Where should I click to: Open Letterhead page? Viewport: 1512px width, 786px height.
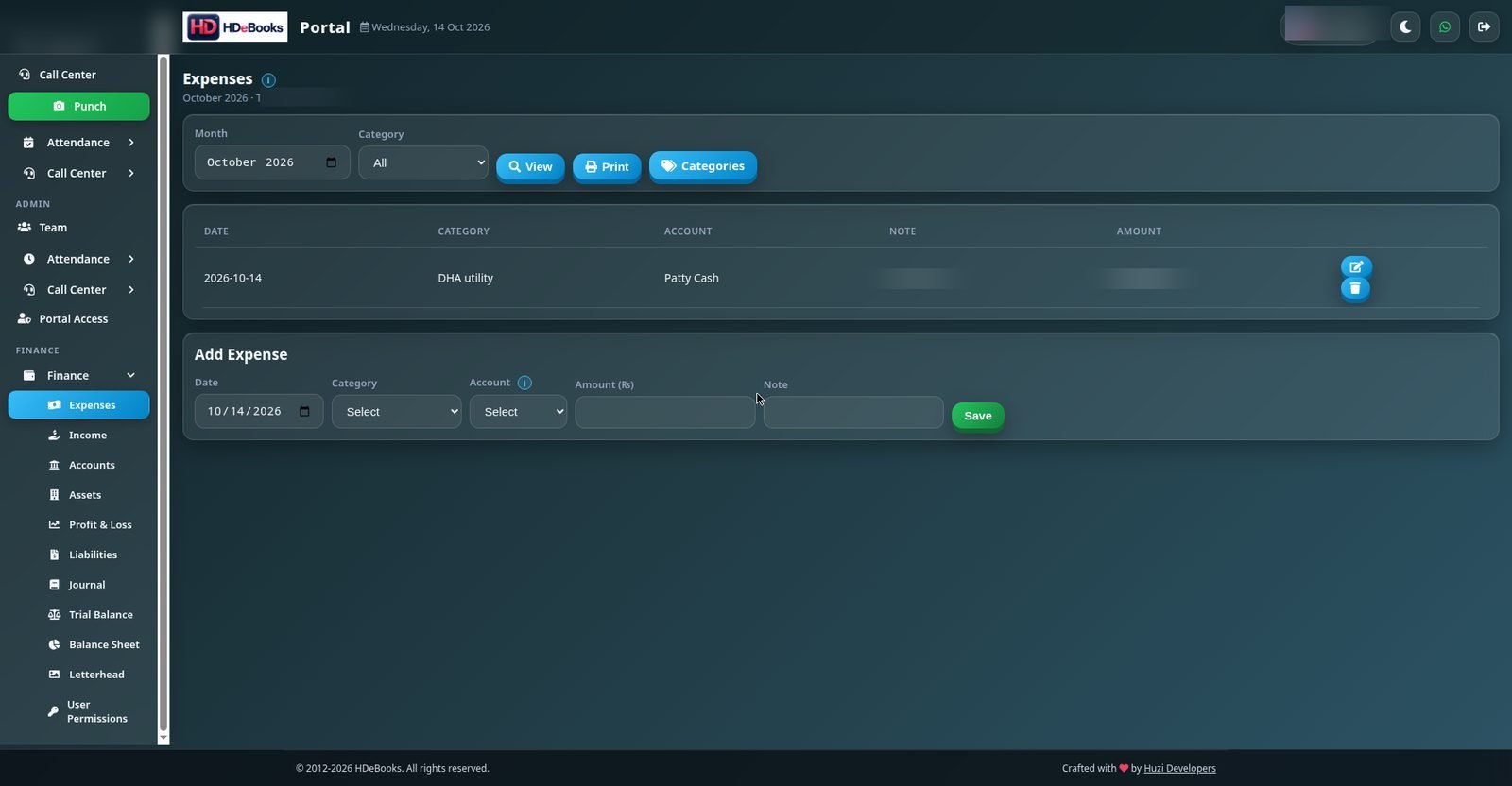point(96,675)
